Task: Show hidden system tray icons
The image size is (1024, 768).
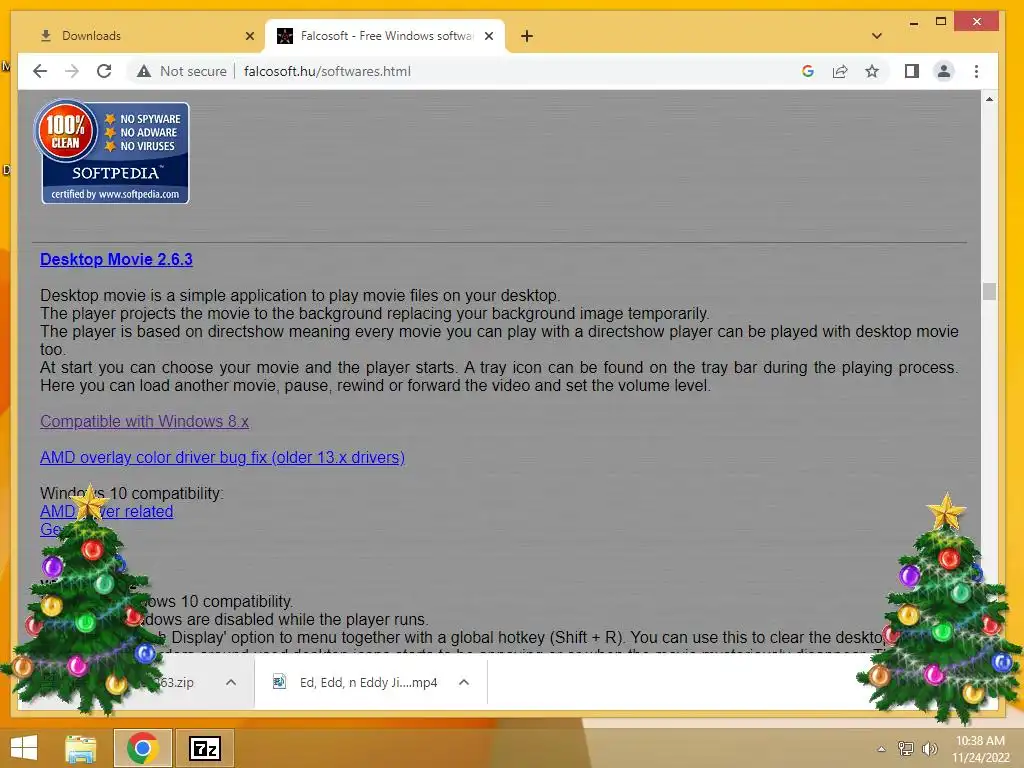Action: tap(882, 749)
